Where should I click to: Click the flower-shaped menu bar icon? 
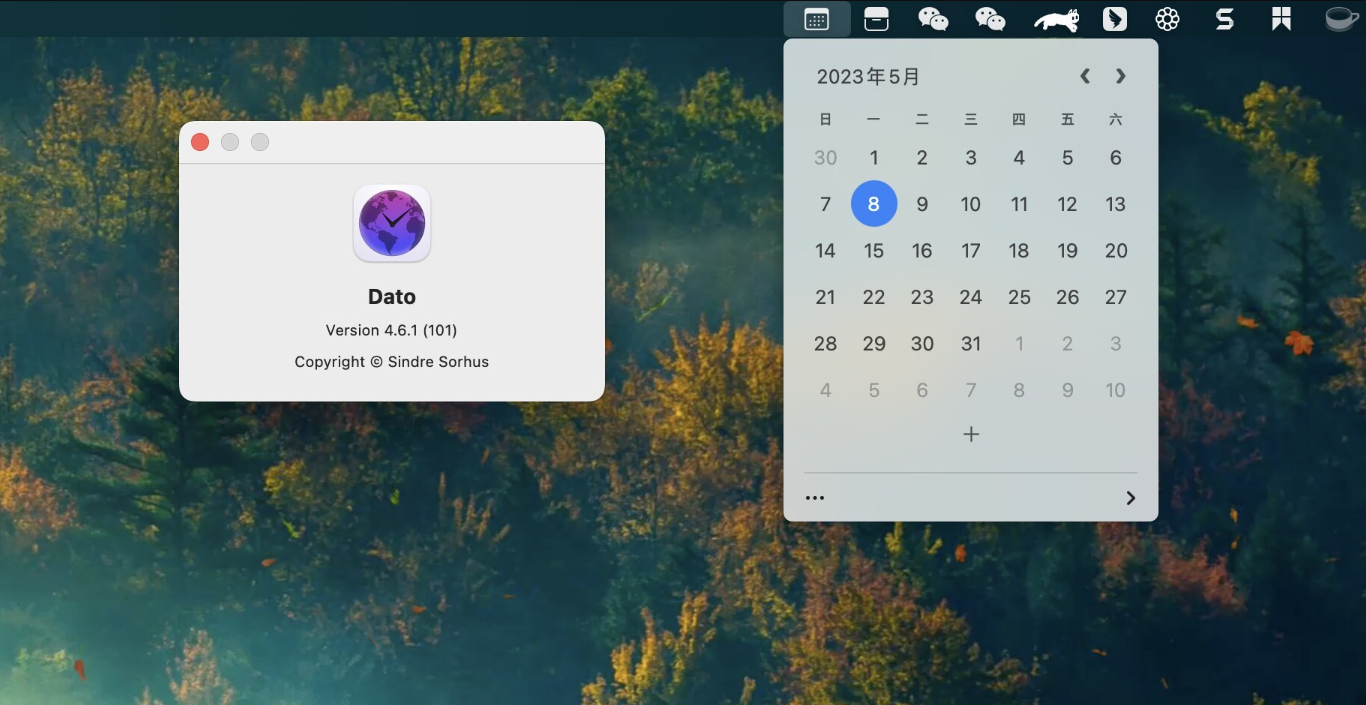(1167, 18)
